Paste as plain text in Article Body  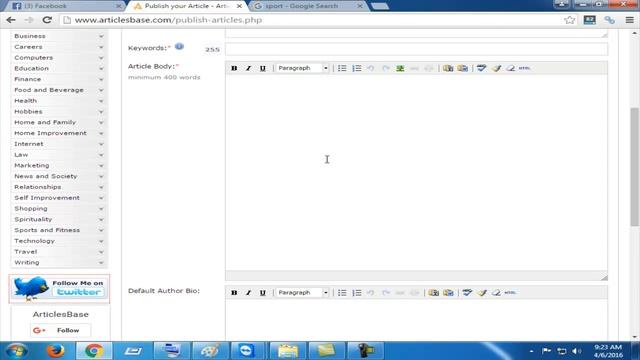point(448,68)
